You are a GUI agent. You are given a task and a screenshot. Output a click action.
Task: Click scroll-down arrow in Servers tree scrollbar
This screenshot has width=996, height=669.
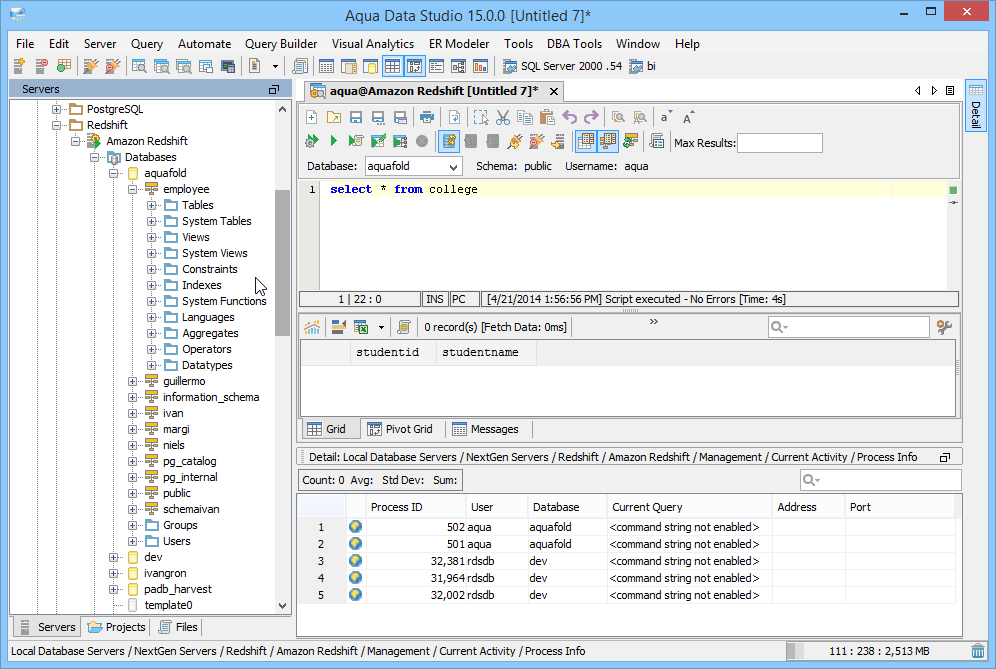283,606
